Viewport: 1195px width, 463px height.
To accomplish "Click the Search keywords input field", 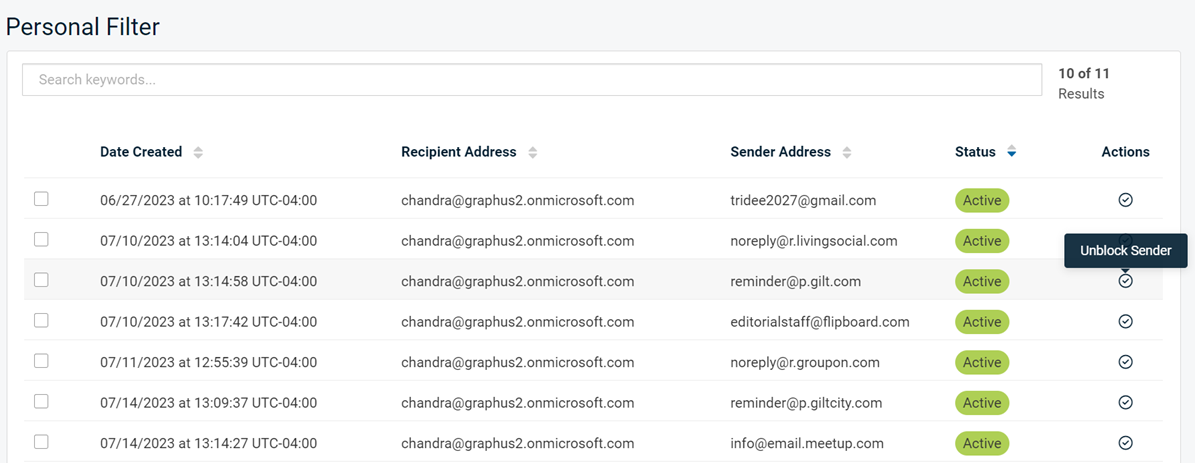I will [532, 79].
